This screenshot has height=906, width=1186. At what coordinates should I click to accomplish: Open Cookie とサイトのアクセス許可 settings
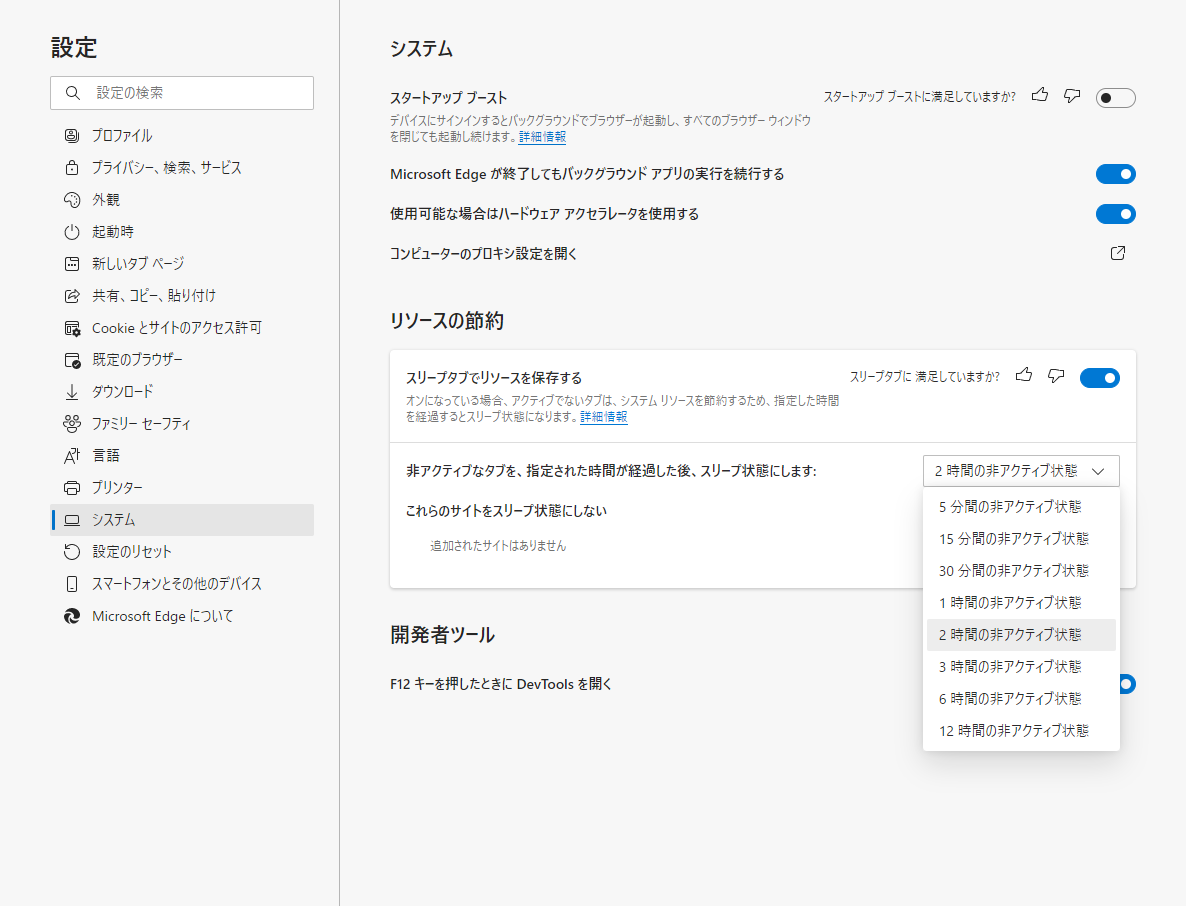pyautogui.click(x=182, y=328)
